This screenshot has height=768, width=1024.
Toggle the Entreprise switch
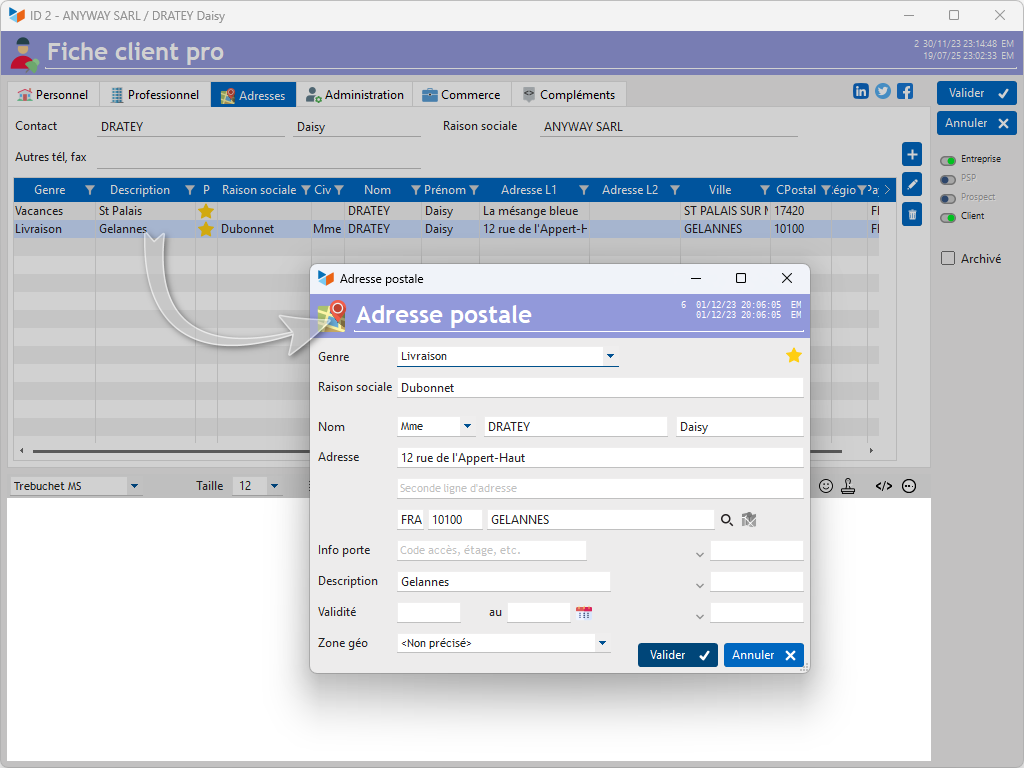coord(948,160)
